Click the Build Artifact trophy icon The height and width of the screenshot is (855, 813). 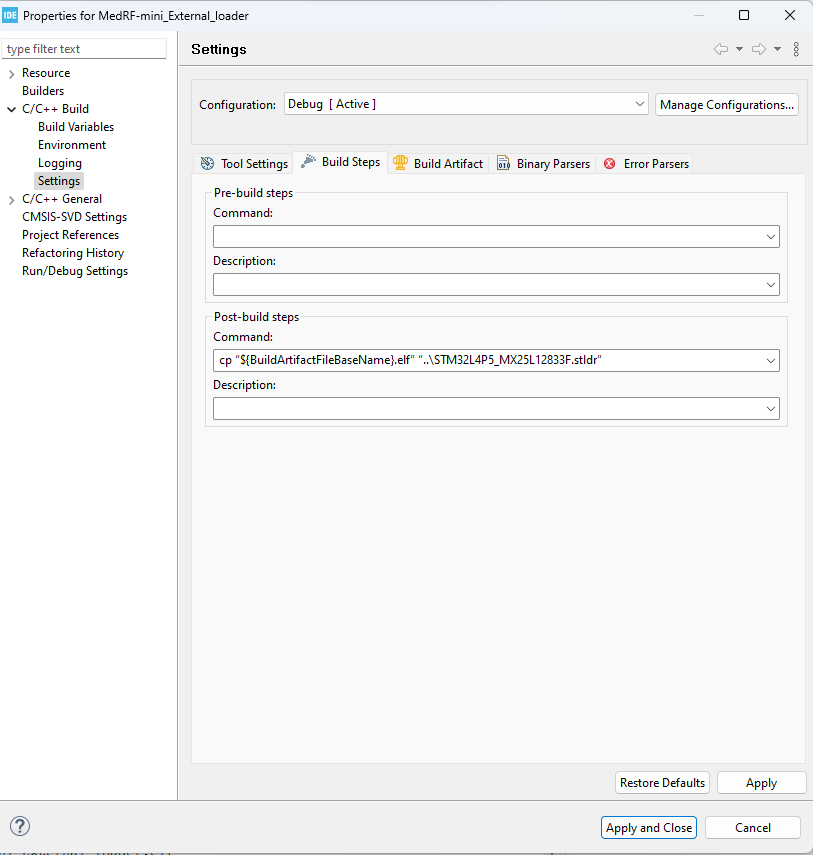(400, 162)
